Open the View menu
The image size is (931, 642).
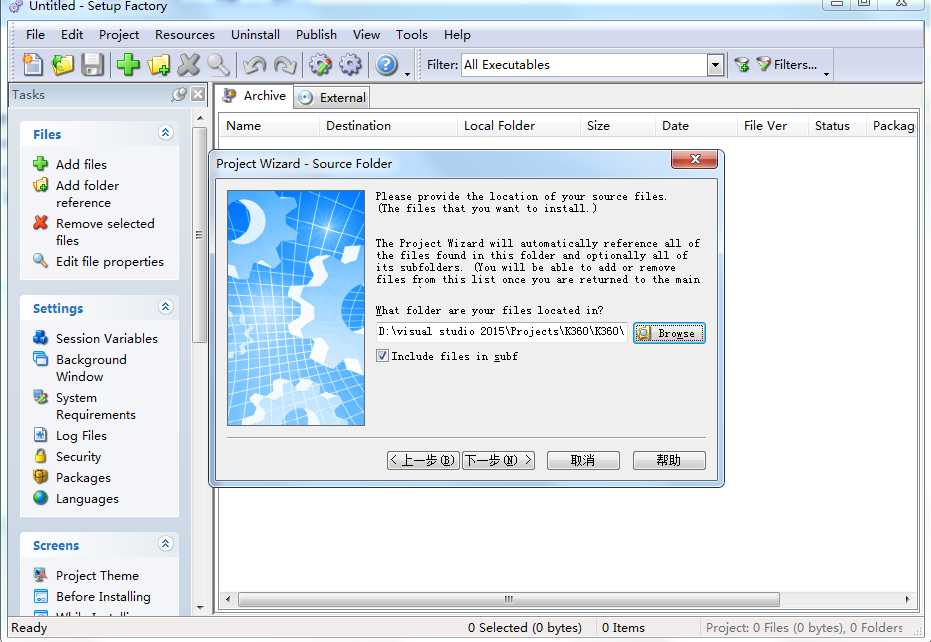pyautogui.click(x=366, y=34)
